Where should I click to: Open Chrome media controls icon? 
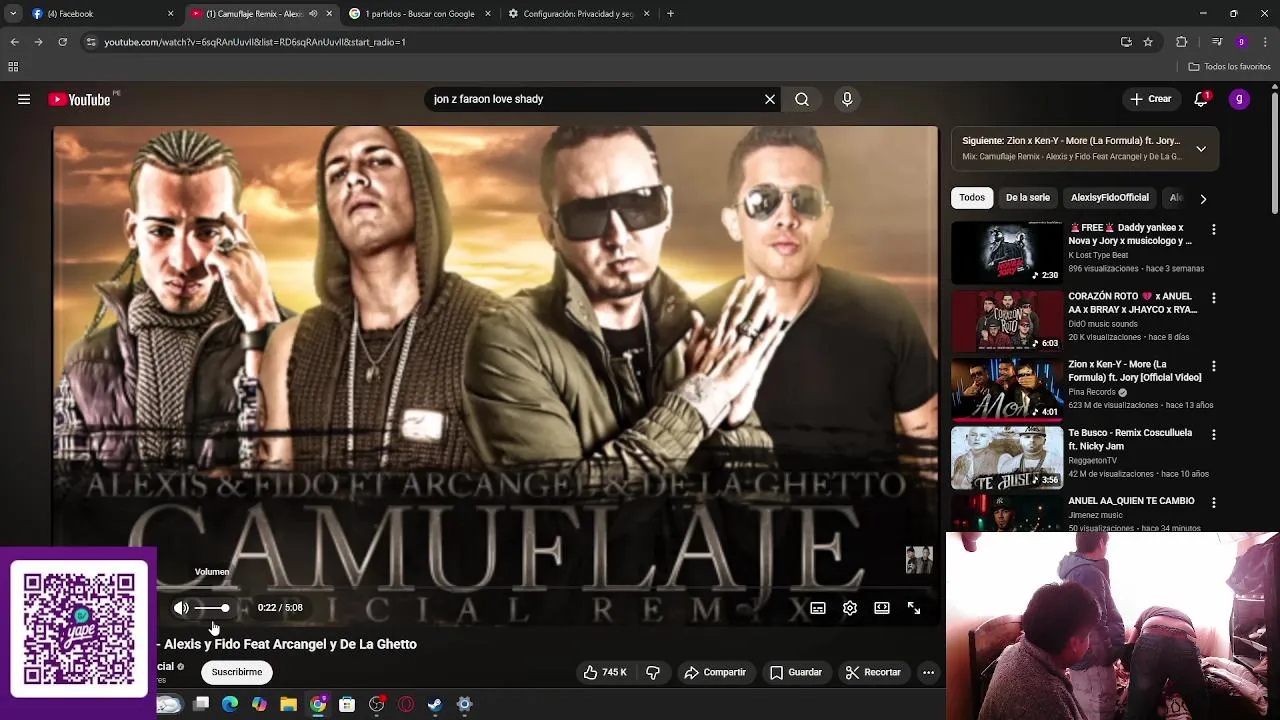pyautogui.click(x=1217, y=42)
